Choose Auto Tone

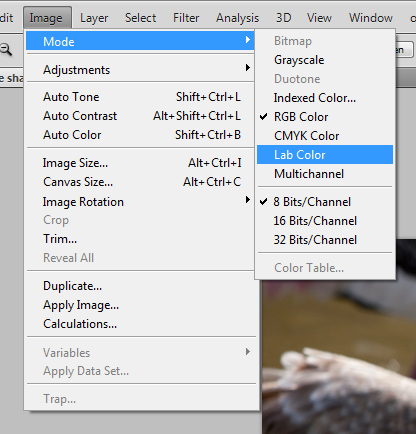[x=140, y=97]
